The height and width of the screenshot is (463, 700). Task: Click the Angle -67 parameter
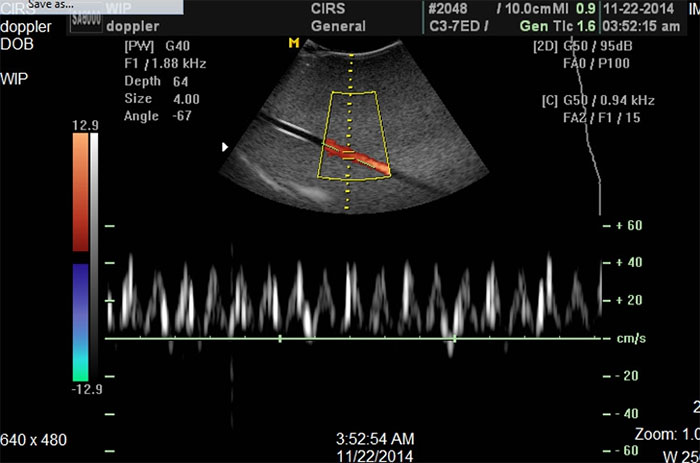click(158, 116)
